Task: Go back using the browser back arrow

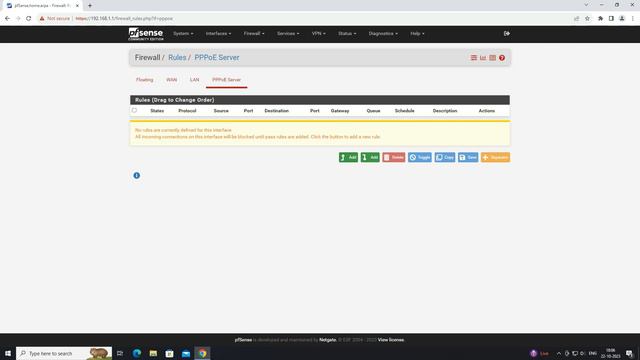Action: pyautogui.click(x=7, y=18)
